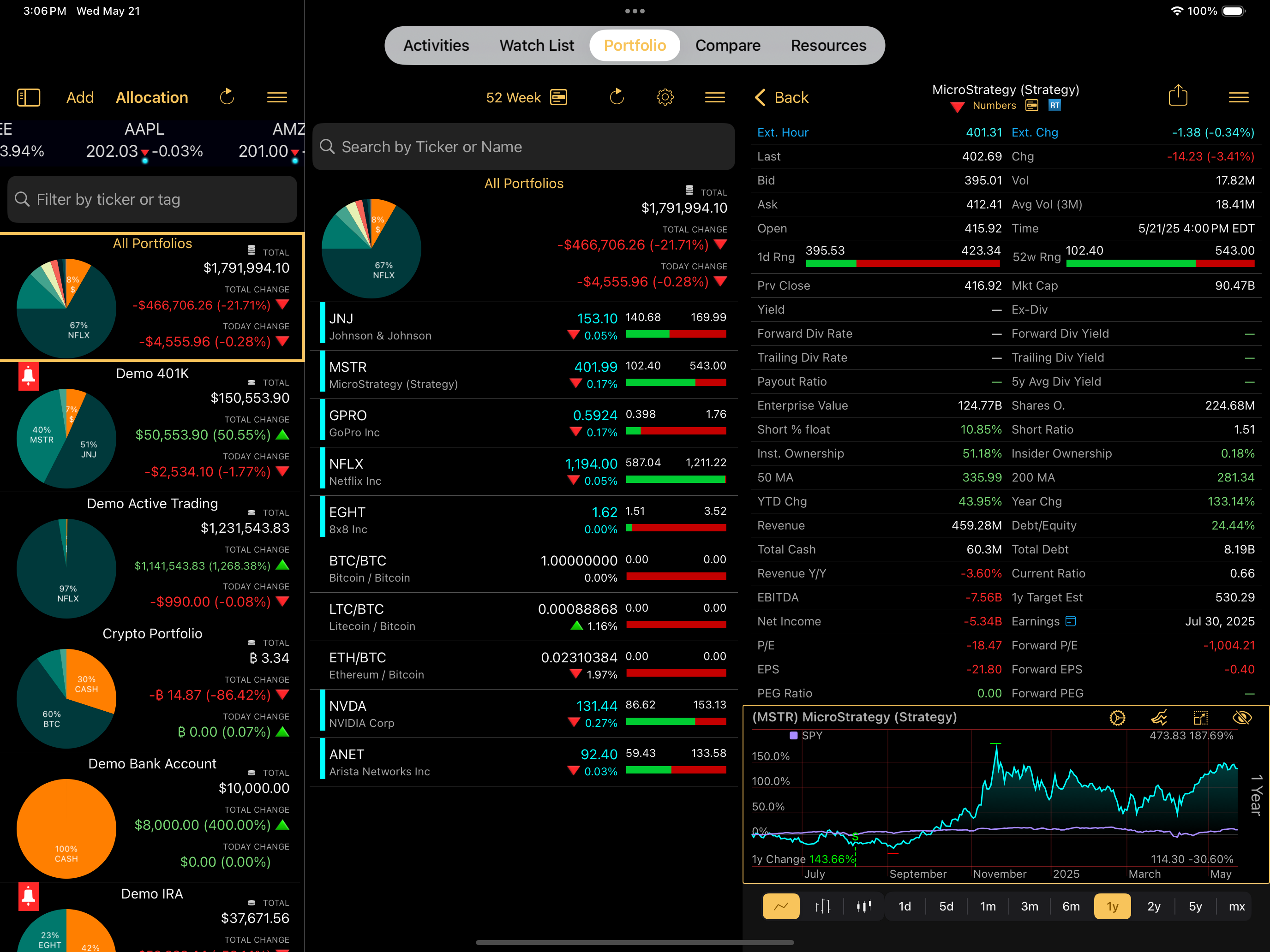Screen dimensions: 1270x952
Task: Switch to the Watch List tab
Action: click(x=537, y=45)
